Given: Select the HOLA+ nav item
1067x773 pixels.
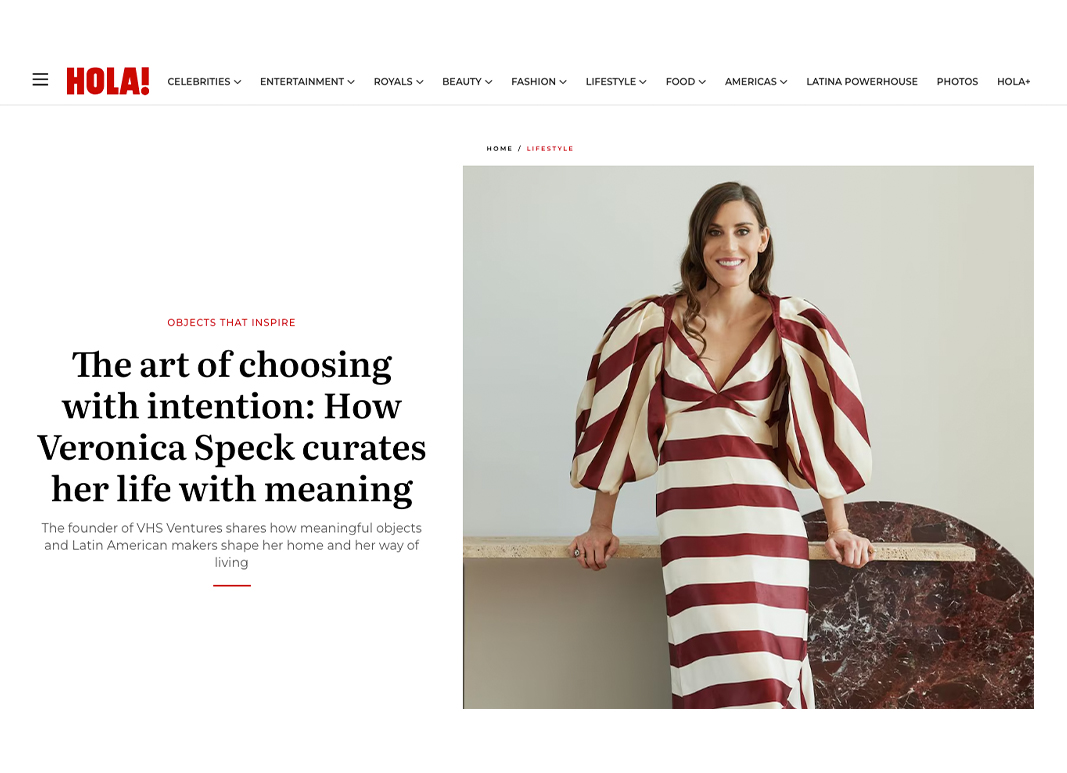Looking at the screenshot, I should 1013,82.
